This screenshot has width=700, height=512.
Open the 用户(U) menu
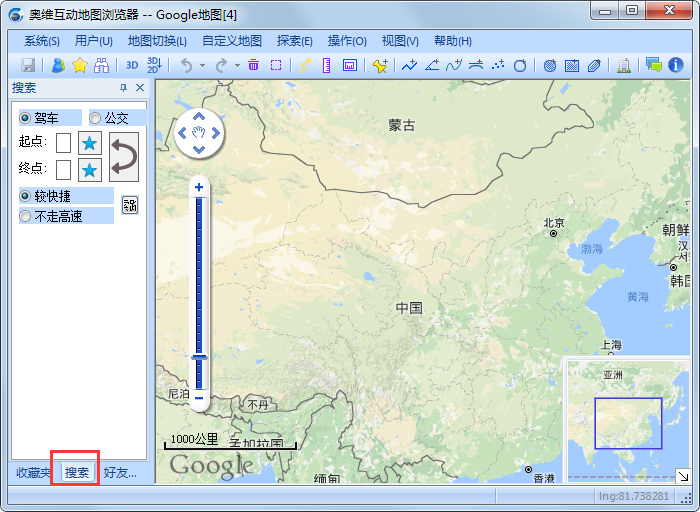[94, 41]
